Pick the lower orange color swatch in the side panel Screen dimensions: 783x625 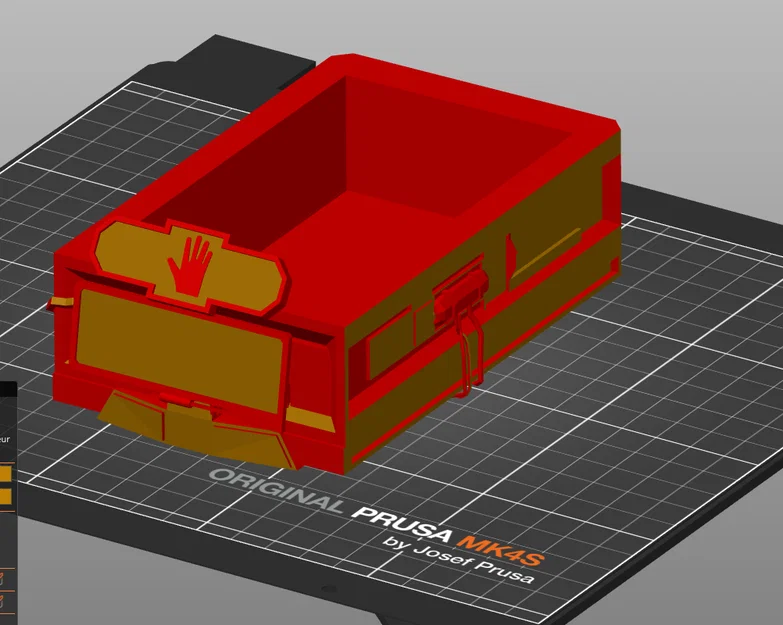point(5,497)
